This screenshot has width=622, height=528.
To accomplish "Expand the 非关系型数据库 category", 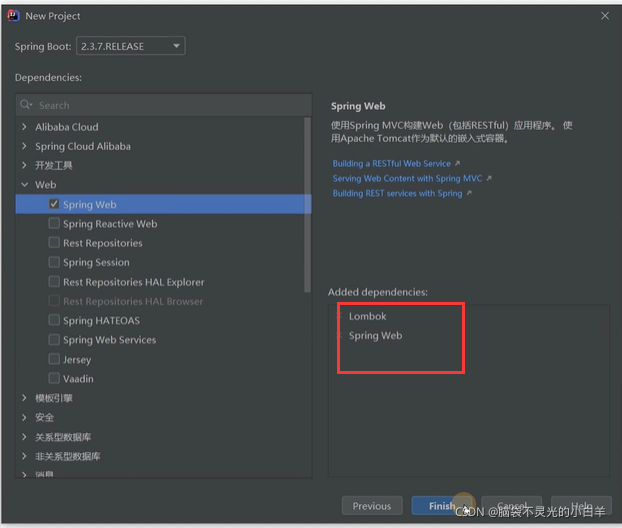I will [24, 456].
